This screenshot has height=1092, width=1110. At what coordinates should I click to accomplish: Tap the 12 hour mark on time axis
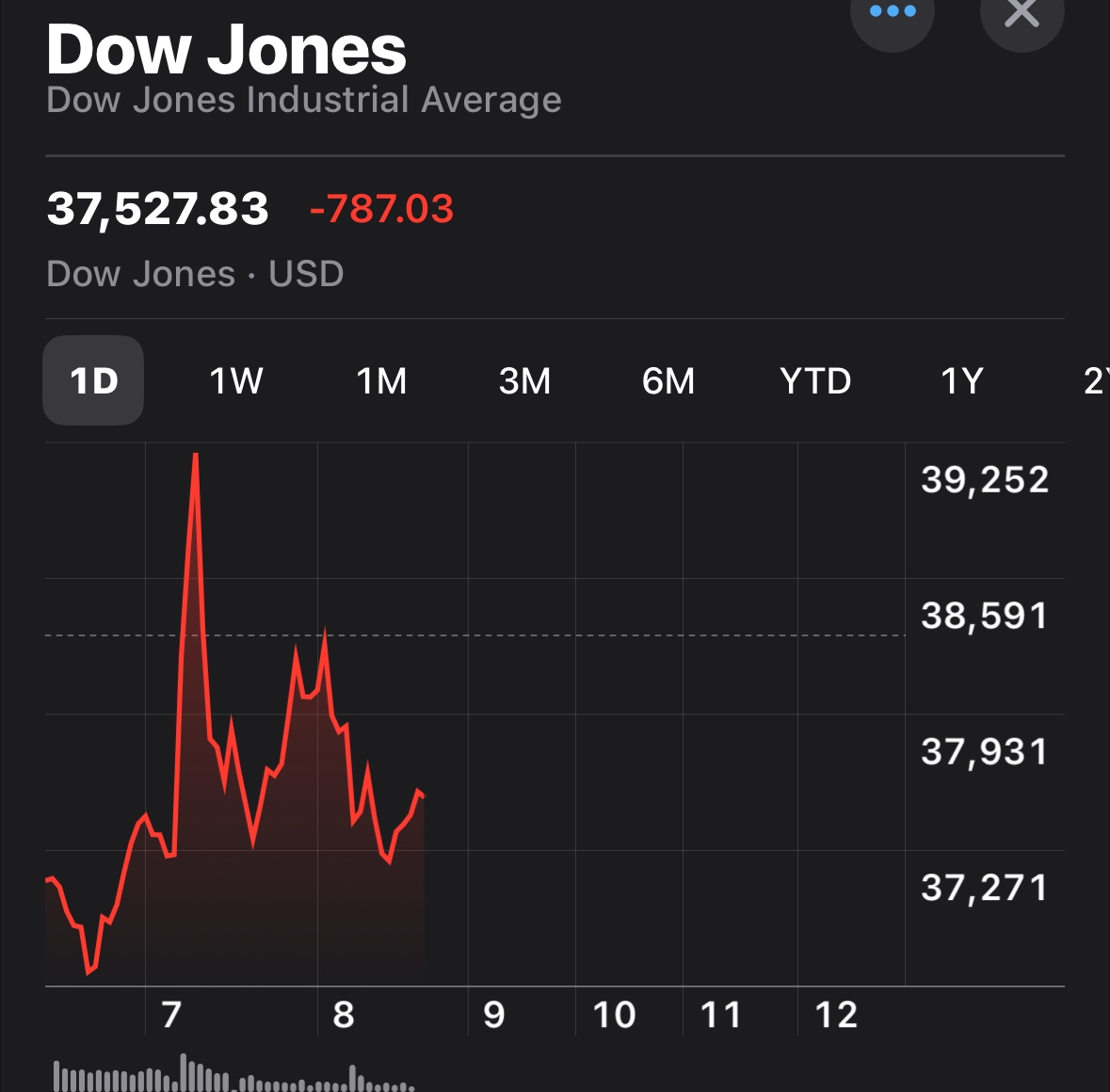coord(836,1015)
